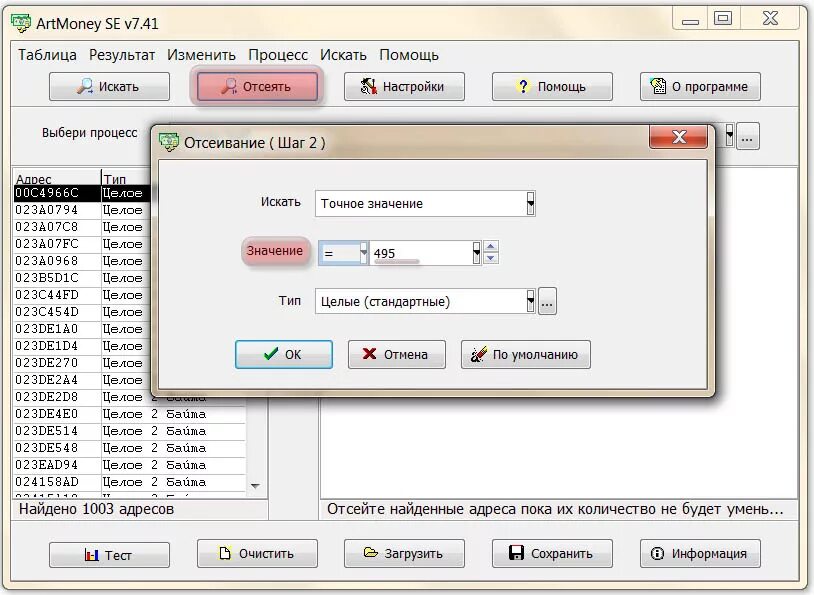Select address row 023A07C8
Screen dimensions: 814x595
click(x=82, y=227)
